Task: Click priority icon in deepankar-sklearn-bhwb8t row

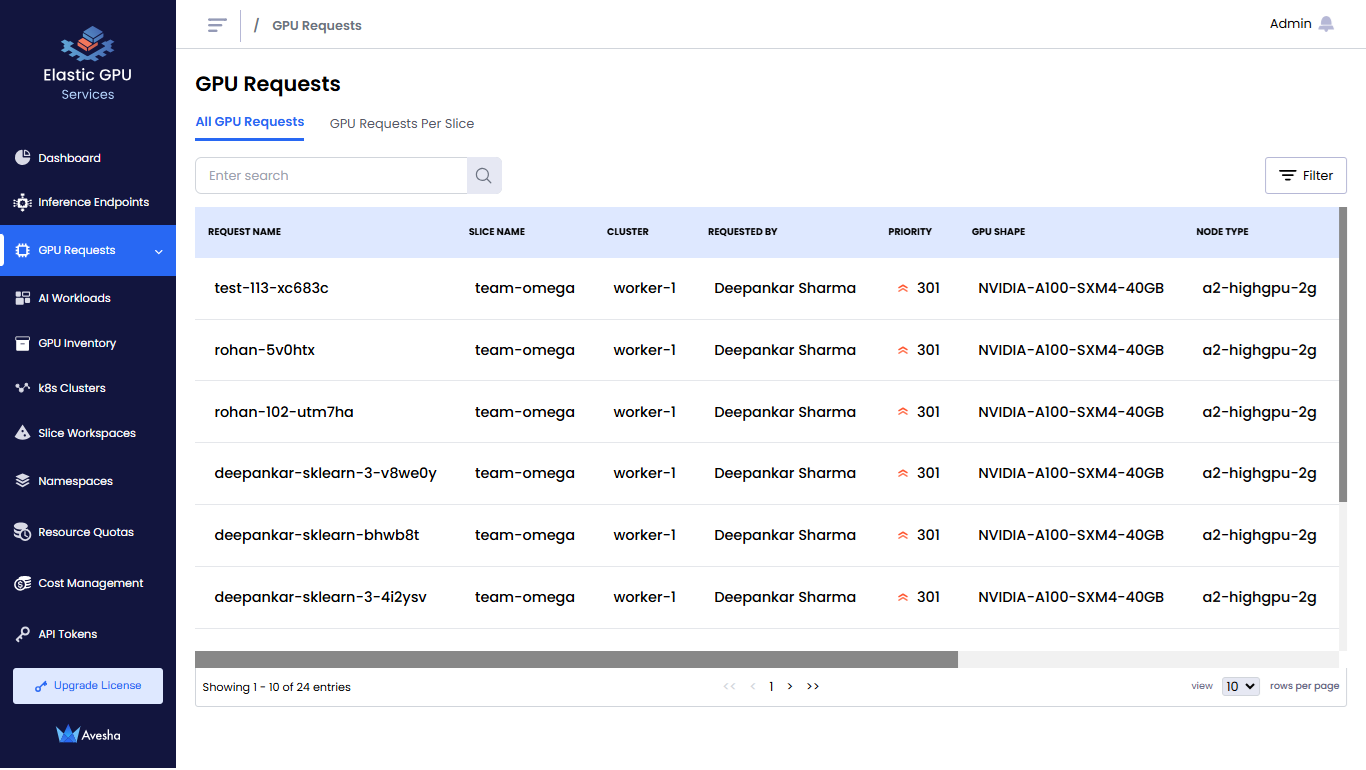Action: tap(903, 535)
